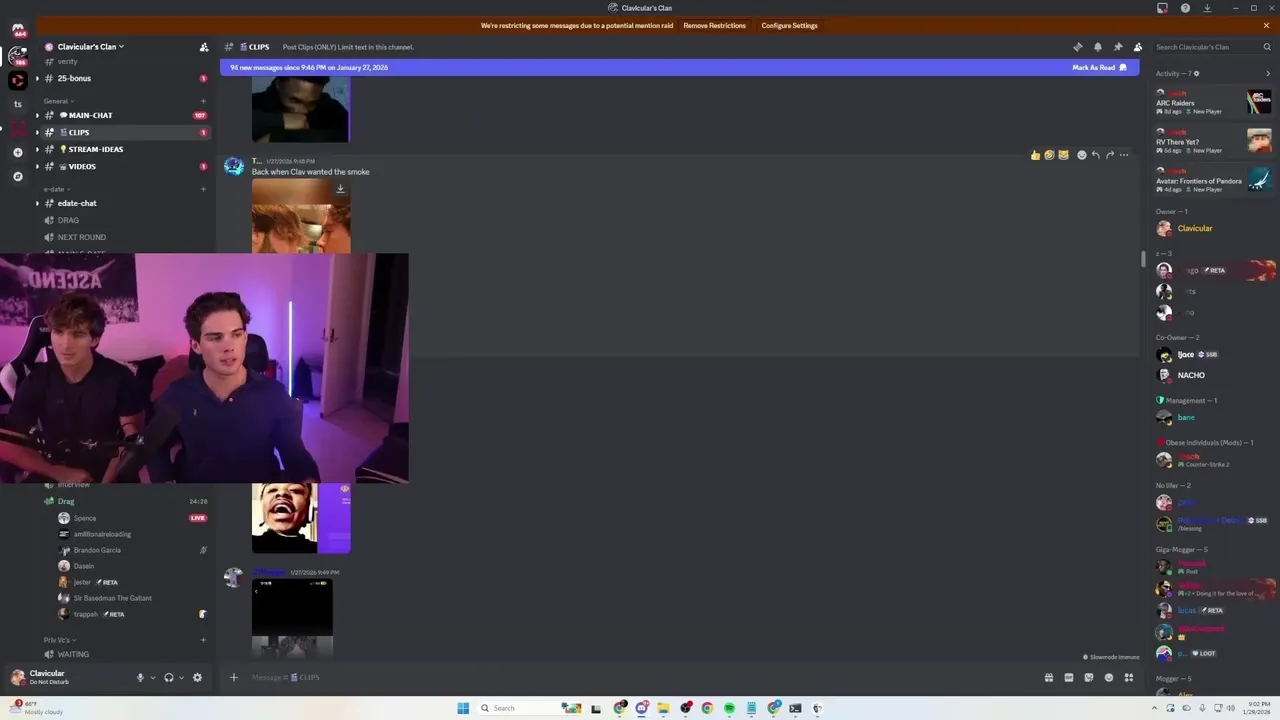Click search magnifier in Search Clavicular's Clan
The width and height of the screenshot is (1280, 720).
1266,47
